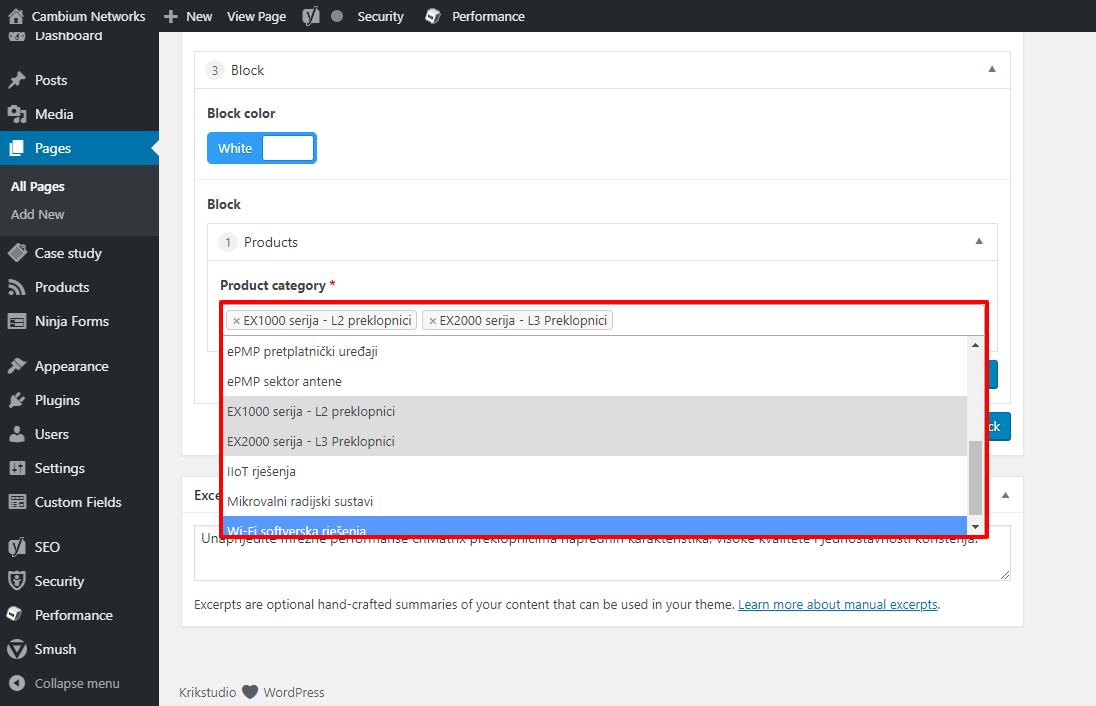The image size is (1096, 706).
Task: Open Security menu in the top admin bar
Action: coord(380,16)
